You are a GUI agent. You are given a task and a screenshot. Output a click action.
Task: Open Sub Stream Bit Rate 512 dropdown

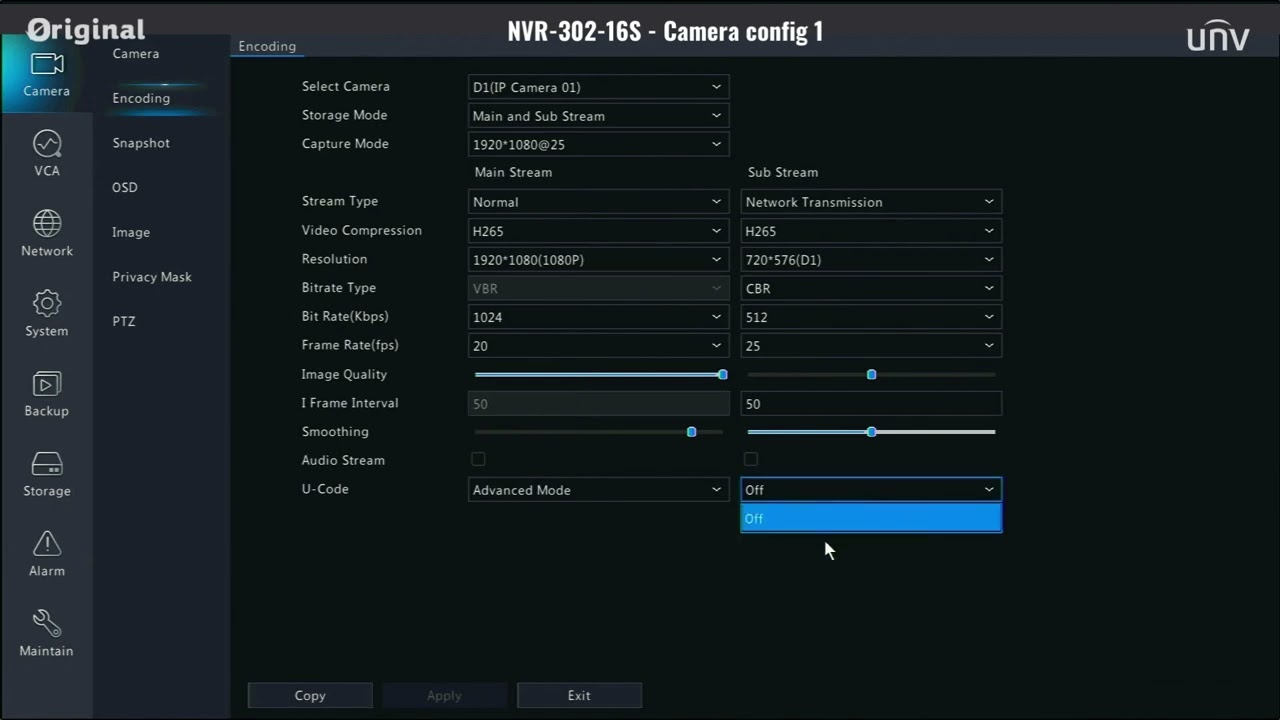(x=871, y=317)
